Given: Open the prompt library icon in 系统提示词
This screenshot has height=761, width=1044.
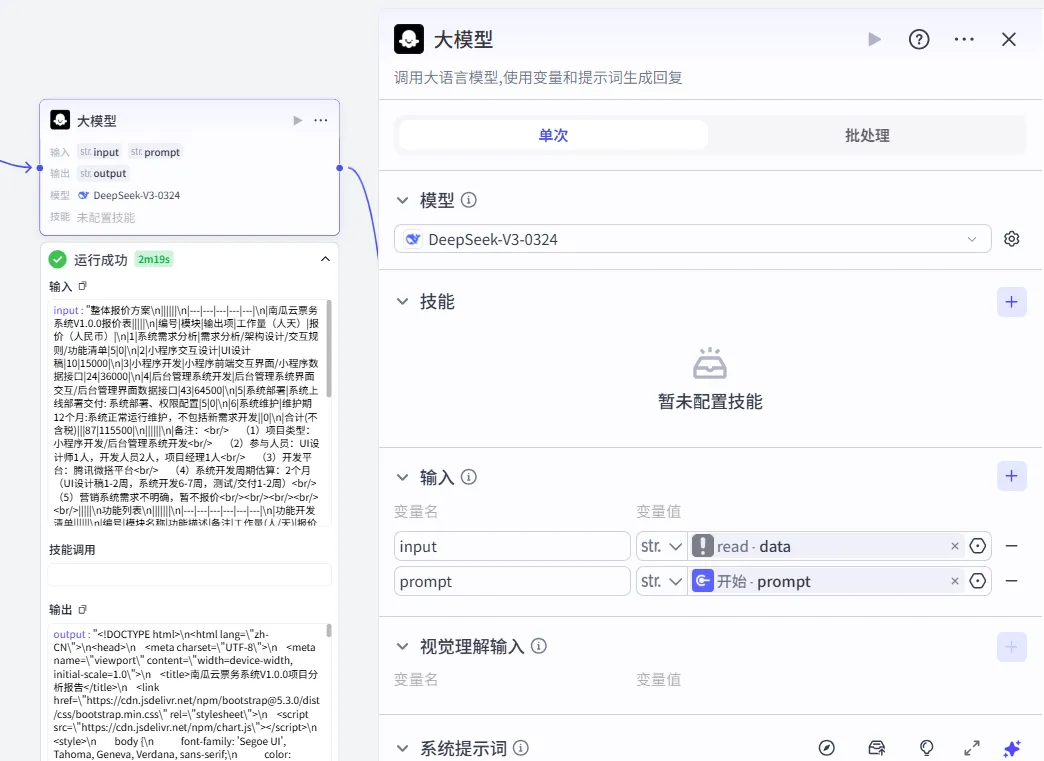Looking at the screenshot, I should [x=877, y=748].
